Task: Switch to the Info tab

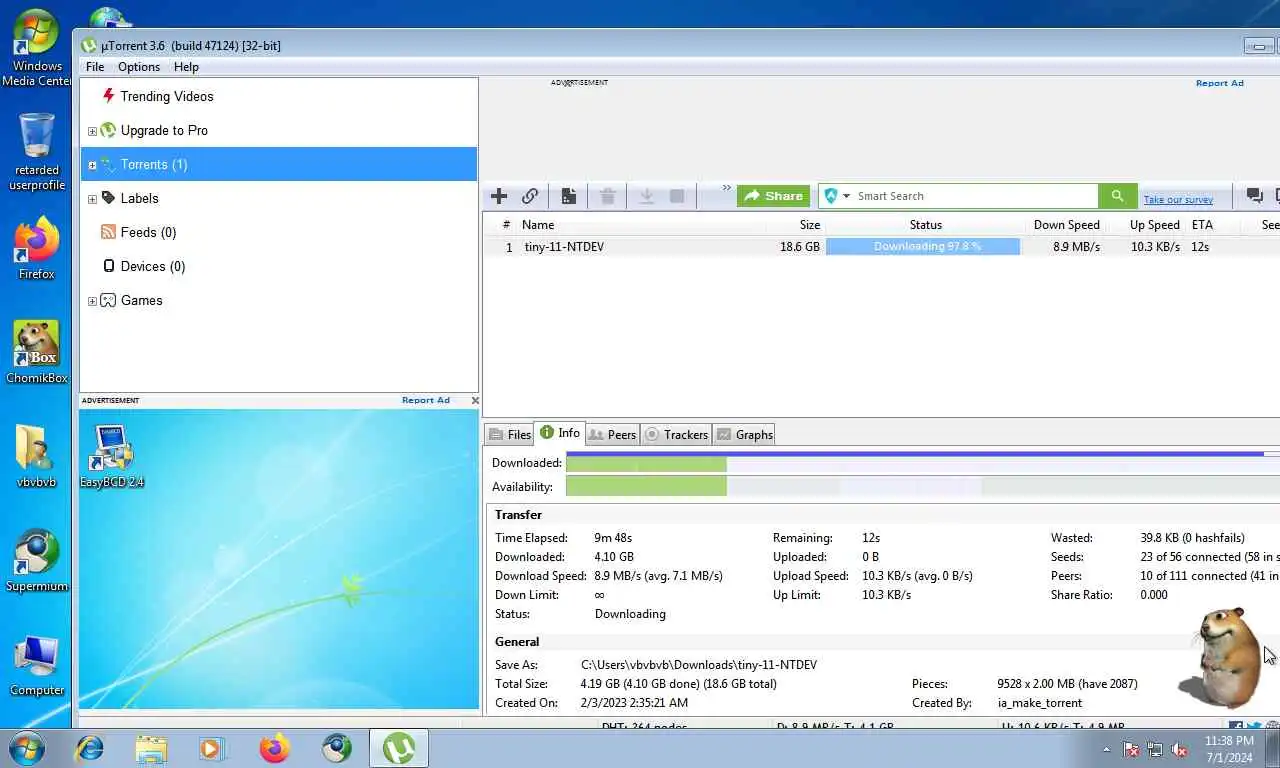Action: click(x=559, y=433)
